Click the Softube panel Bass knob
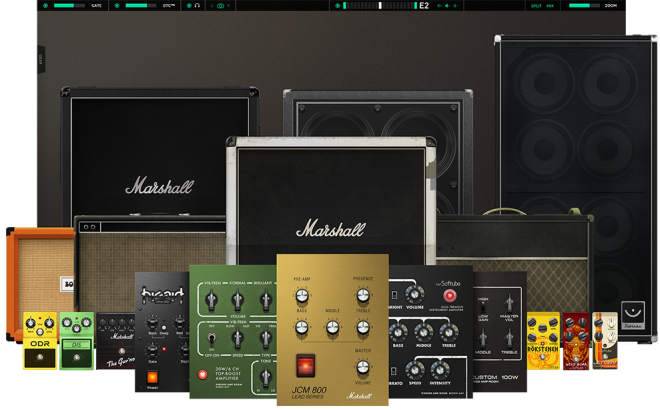This screenshot has width=660, height=410. (x=398, y=333)
